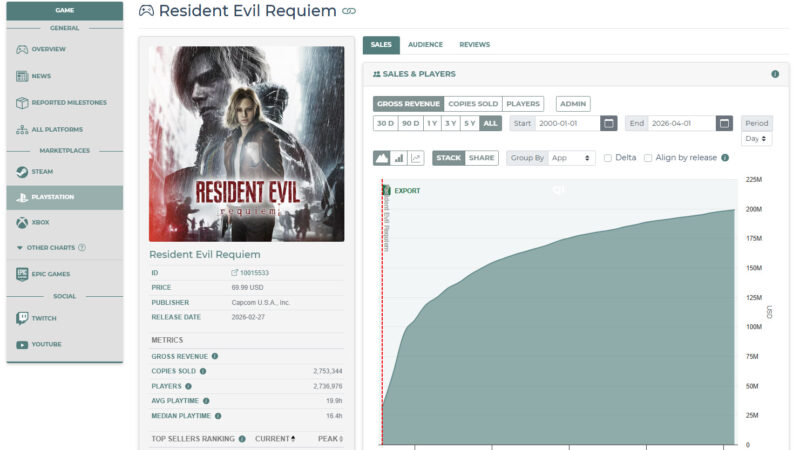Open the Overview gamepad icon in sidebar
The width and height of the screenshot is (800, 450).
click(x=22, y=49)
